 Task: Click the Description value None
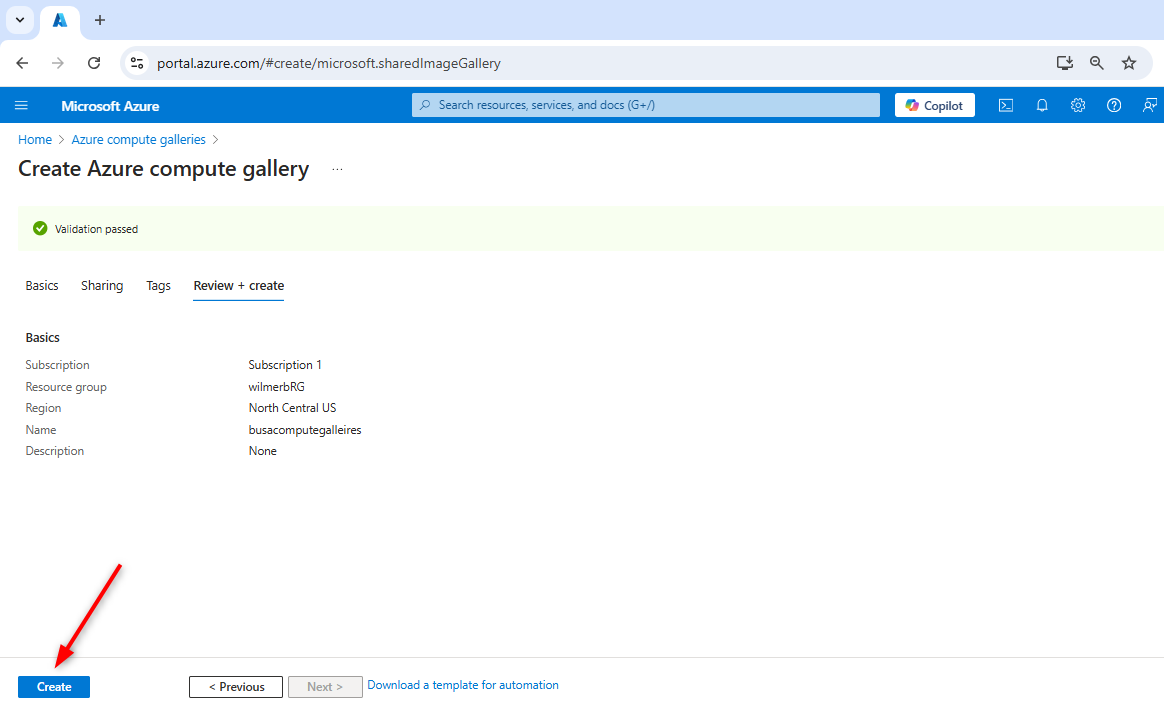tap(263, 452)
